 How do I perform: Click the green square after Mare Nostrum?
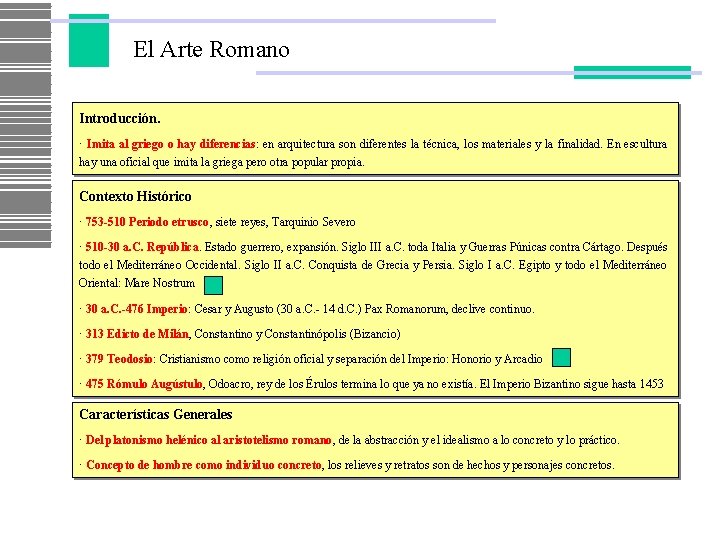pos(213,285)
